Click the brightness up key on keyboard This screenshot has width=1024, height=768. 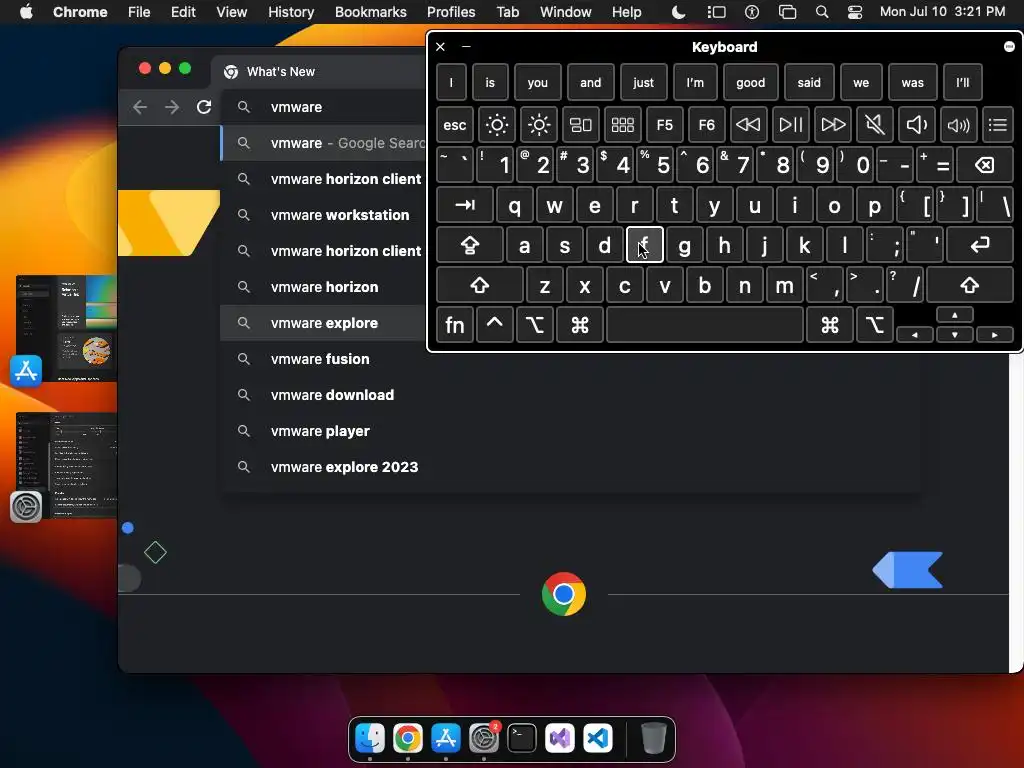click(x=539, y=124)
